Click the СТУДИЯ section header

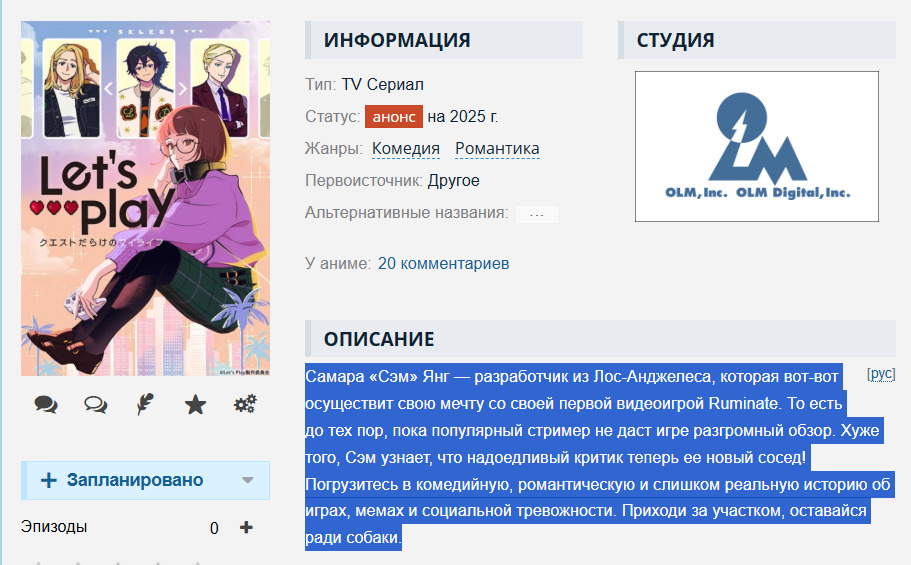click(x=756, y=40)
